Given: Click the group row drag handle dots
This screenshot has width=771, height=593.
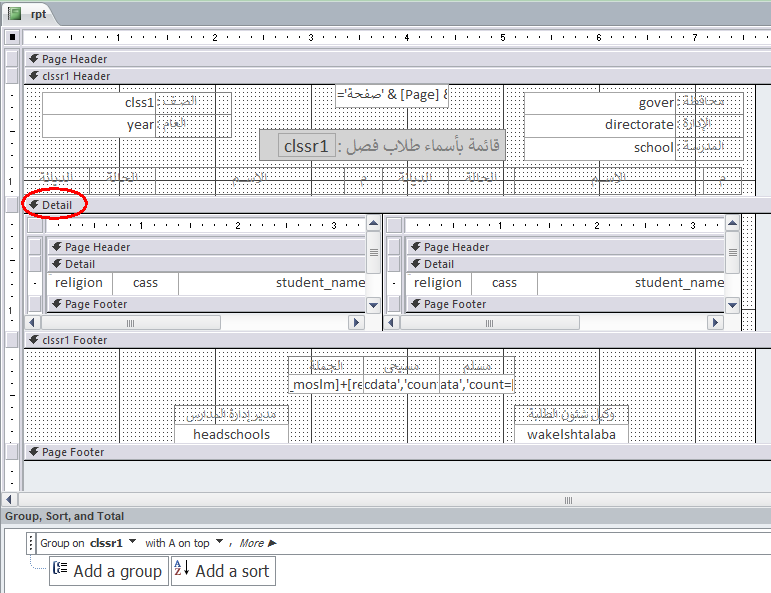Looking at the screenshot, I should [30, 543].
